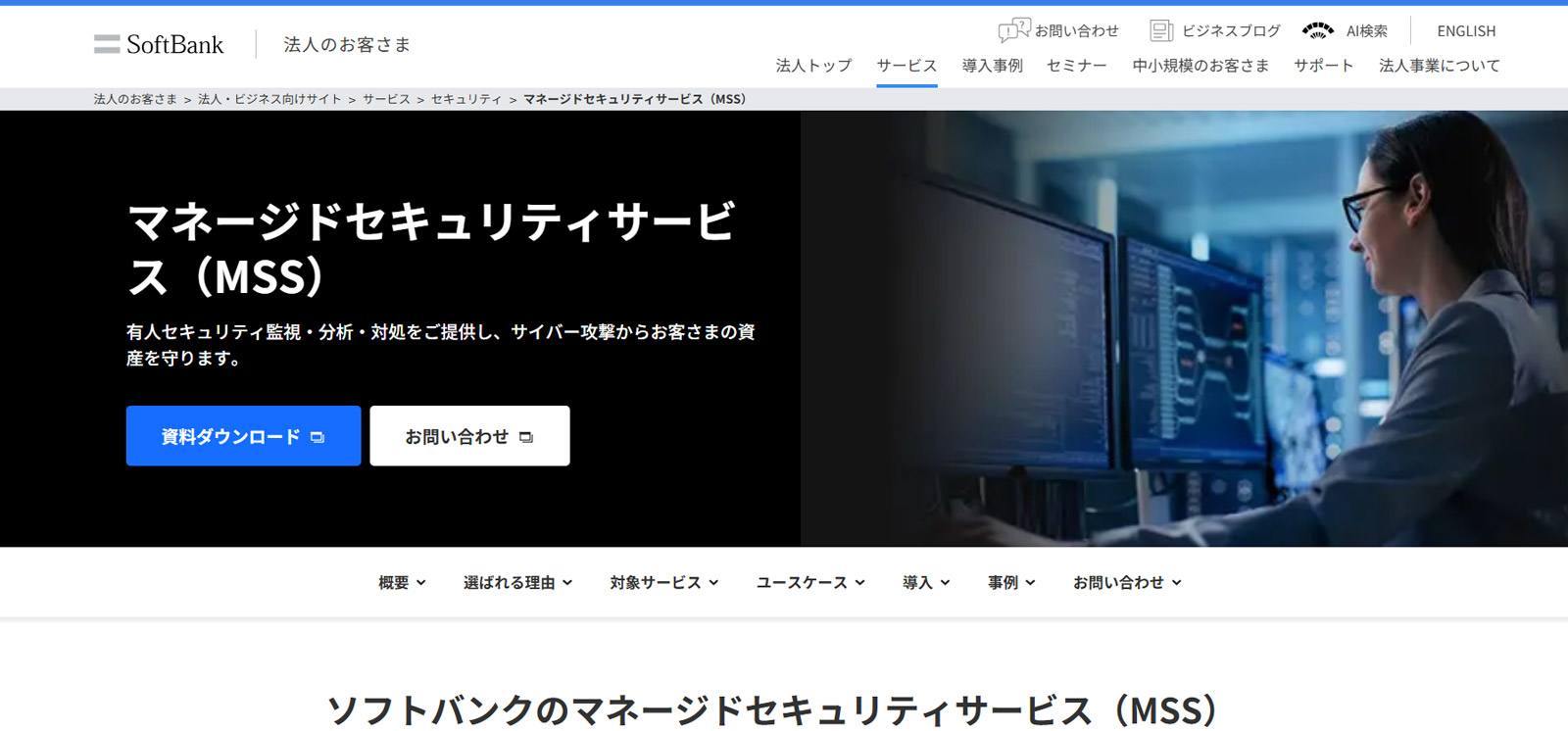Click the マネージドセキュリティサービス（MSS） hero heading

(431, 249)
